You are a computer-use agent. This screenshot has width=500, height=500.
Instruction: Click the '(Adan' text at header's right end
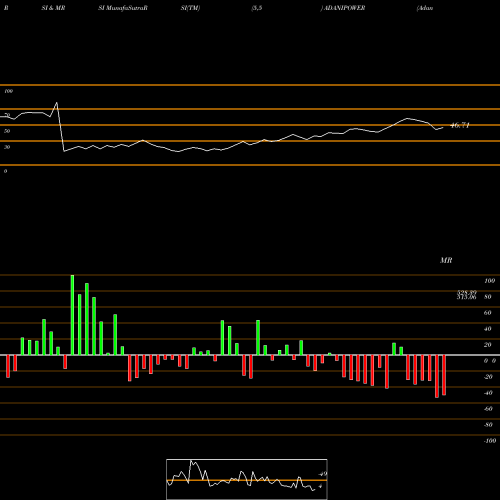(425, 8)
